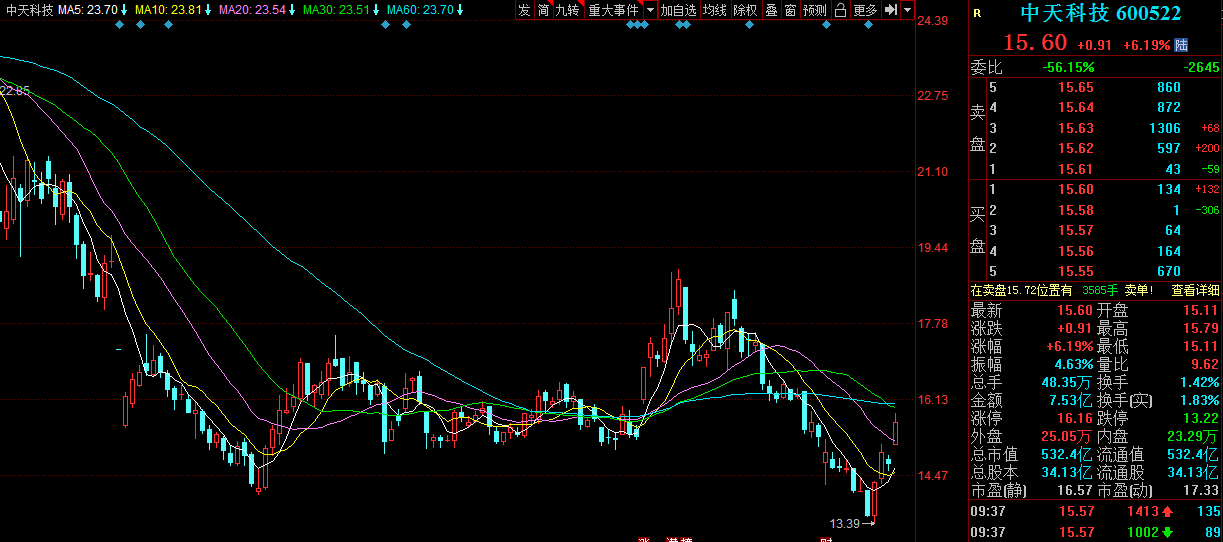
Task: Click the 22.85 price label on chart
Action: [x=15, y=91]
